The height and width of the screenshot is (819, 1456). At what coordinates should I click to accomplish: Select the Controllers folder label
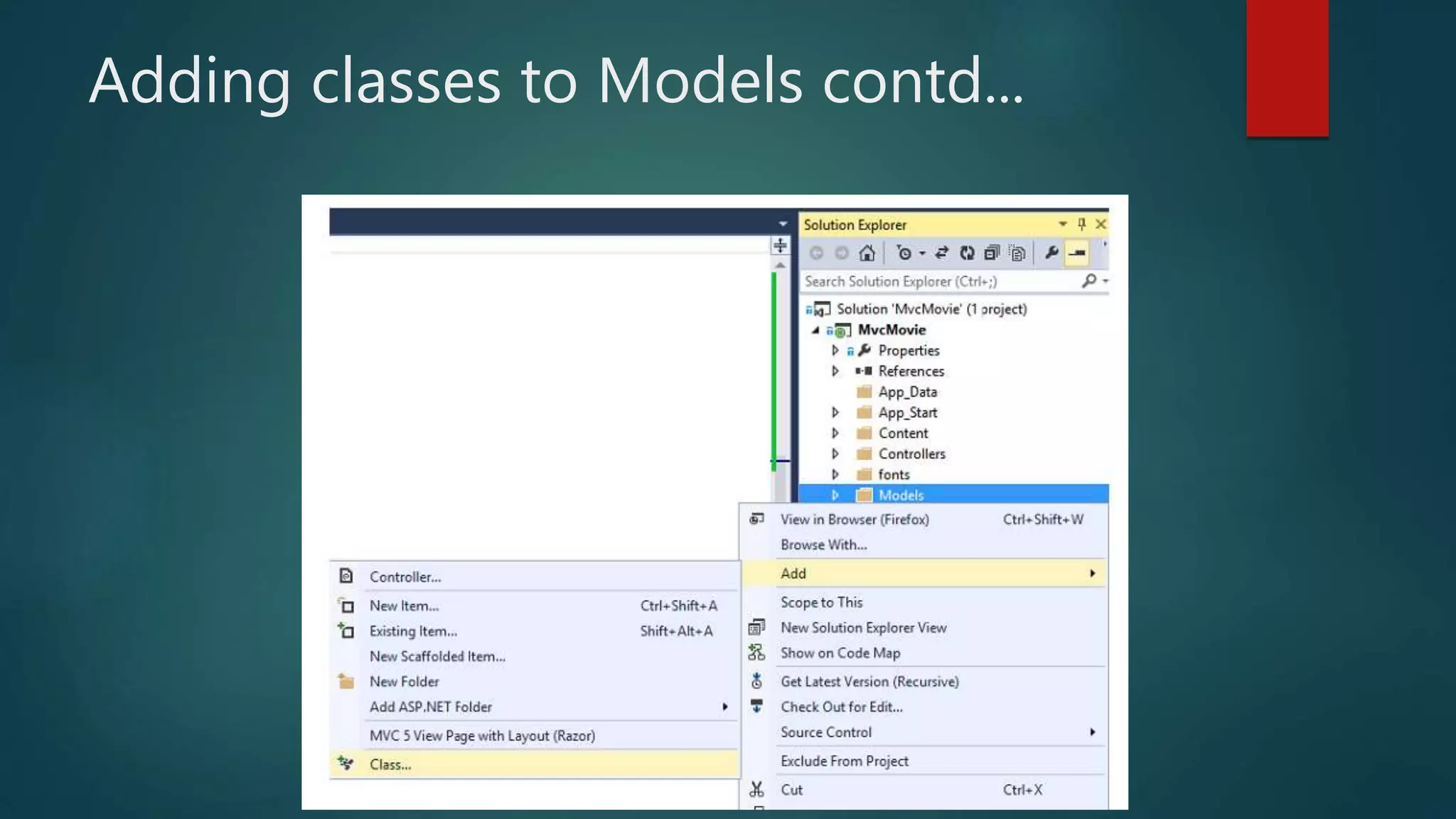coord(911,454)
